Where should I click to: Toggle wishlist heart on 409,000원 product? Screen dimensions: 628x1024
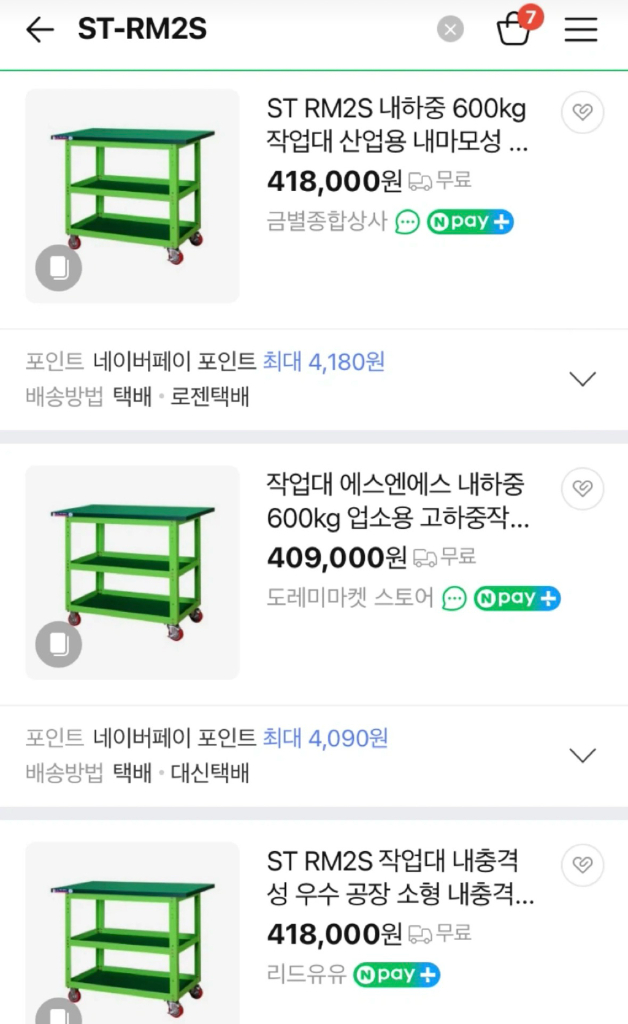pos(582,489)
